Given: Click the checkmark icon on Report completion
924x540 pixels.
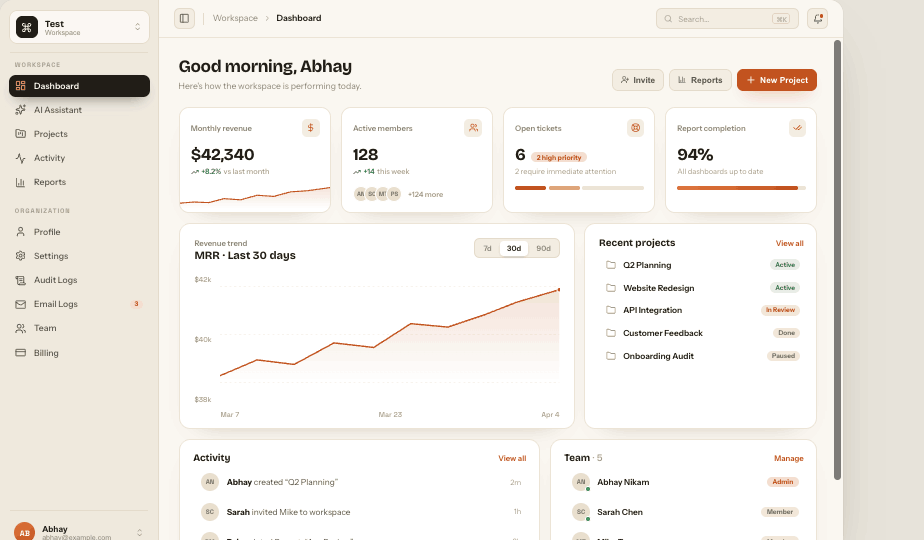Looking at the screenshot, I should (x=797, y=128).
